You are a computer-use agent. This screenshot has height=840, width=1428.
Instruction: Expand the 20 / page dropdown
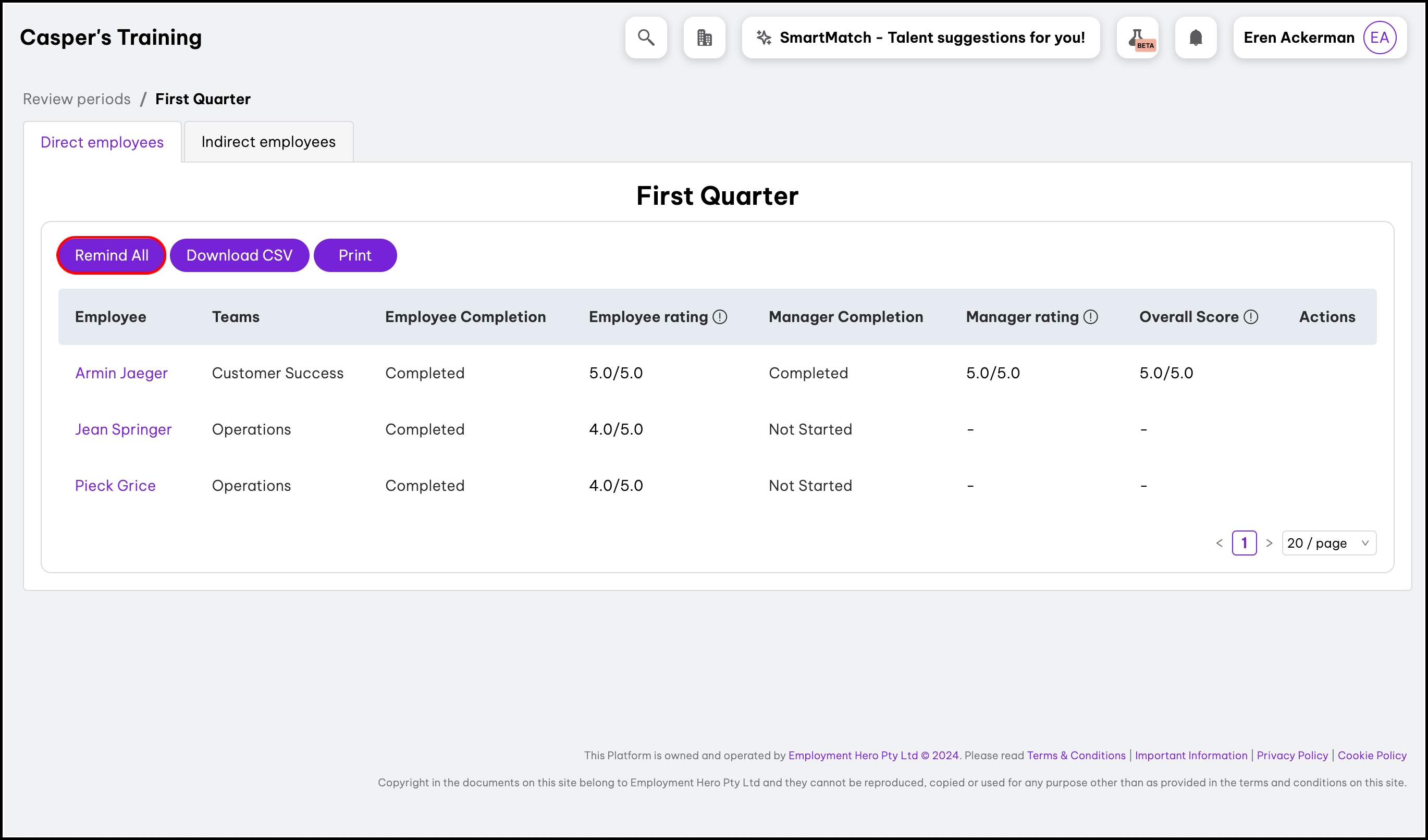pyautogui.click(x=1328, y=543)
